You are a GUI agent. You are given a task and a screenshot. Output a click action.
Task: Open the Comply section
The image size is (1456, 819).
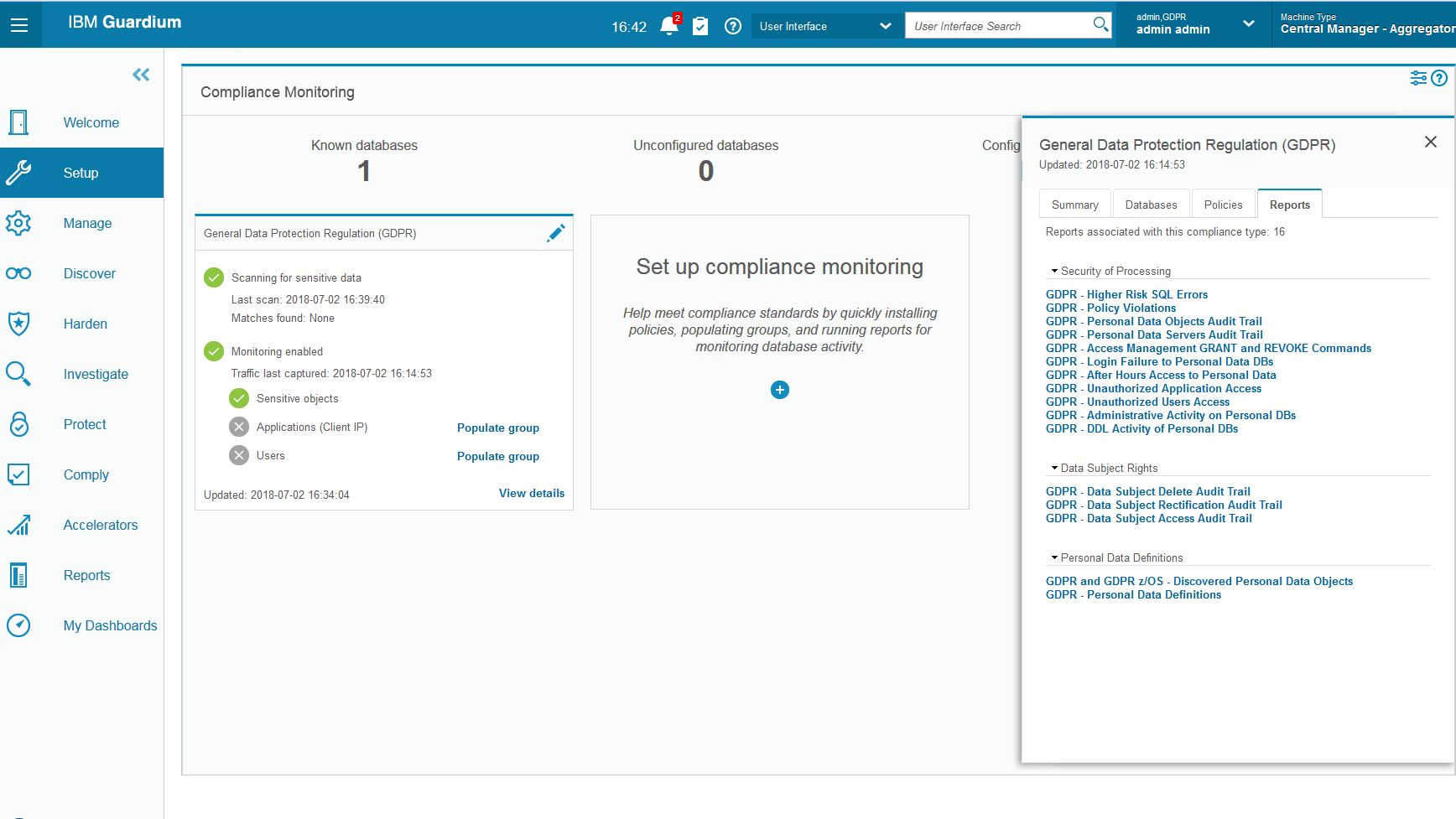pos(86,474)
